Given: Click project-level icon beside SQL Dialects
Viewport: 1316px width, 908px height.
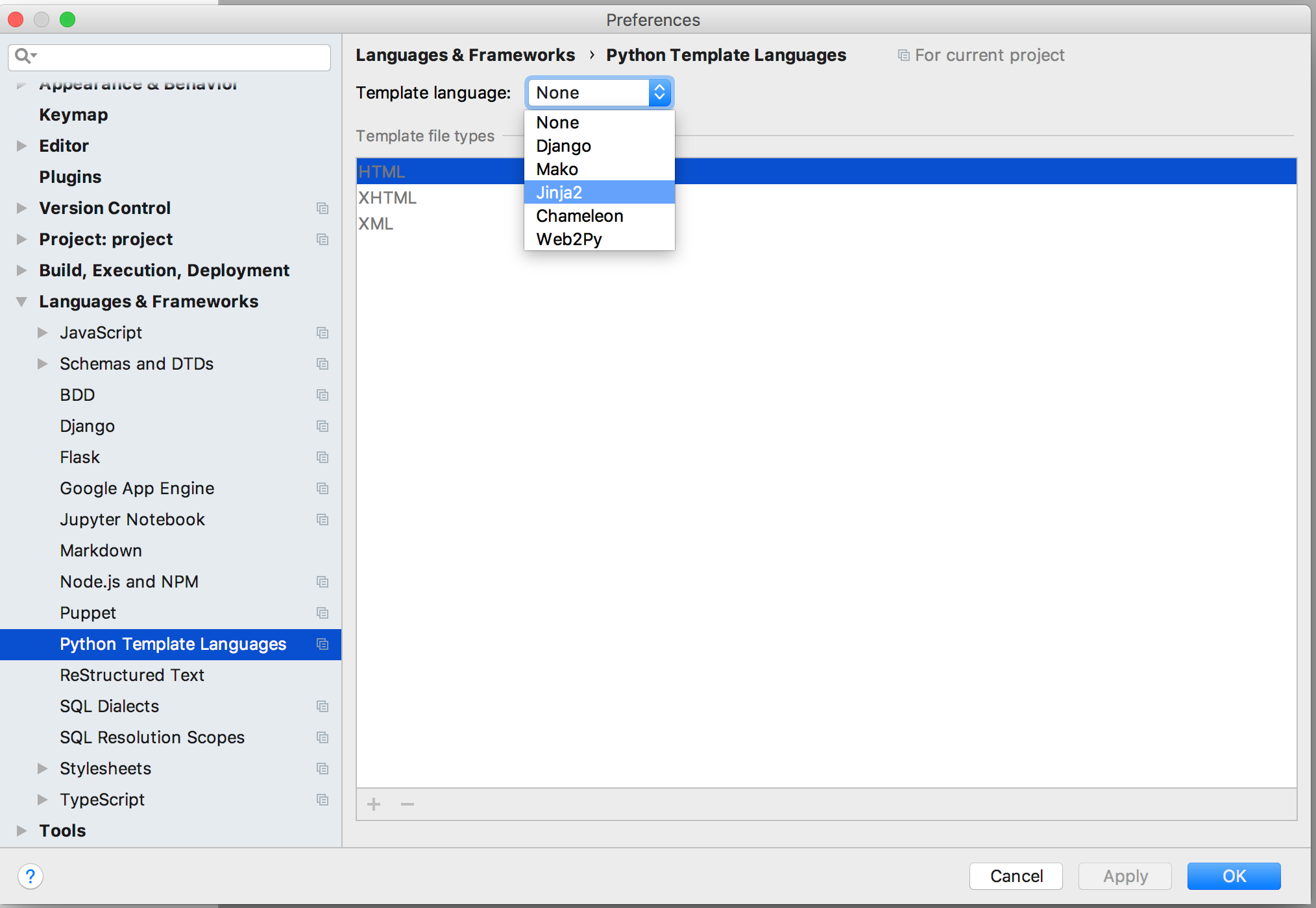Looking at the screenshot, I should pos(323,706).
